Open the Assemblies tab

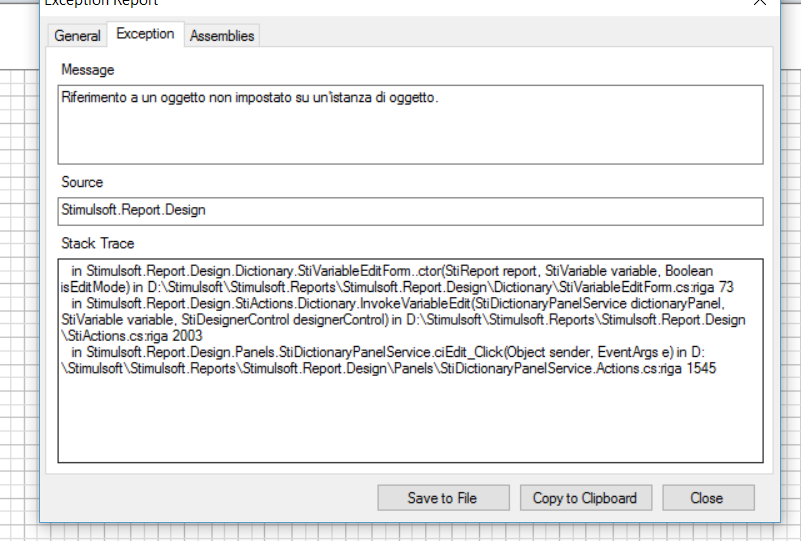point(222,36)
